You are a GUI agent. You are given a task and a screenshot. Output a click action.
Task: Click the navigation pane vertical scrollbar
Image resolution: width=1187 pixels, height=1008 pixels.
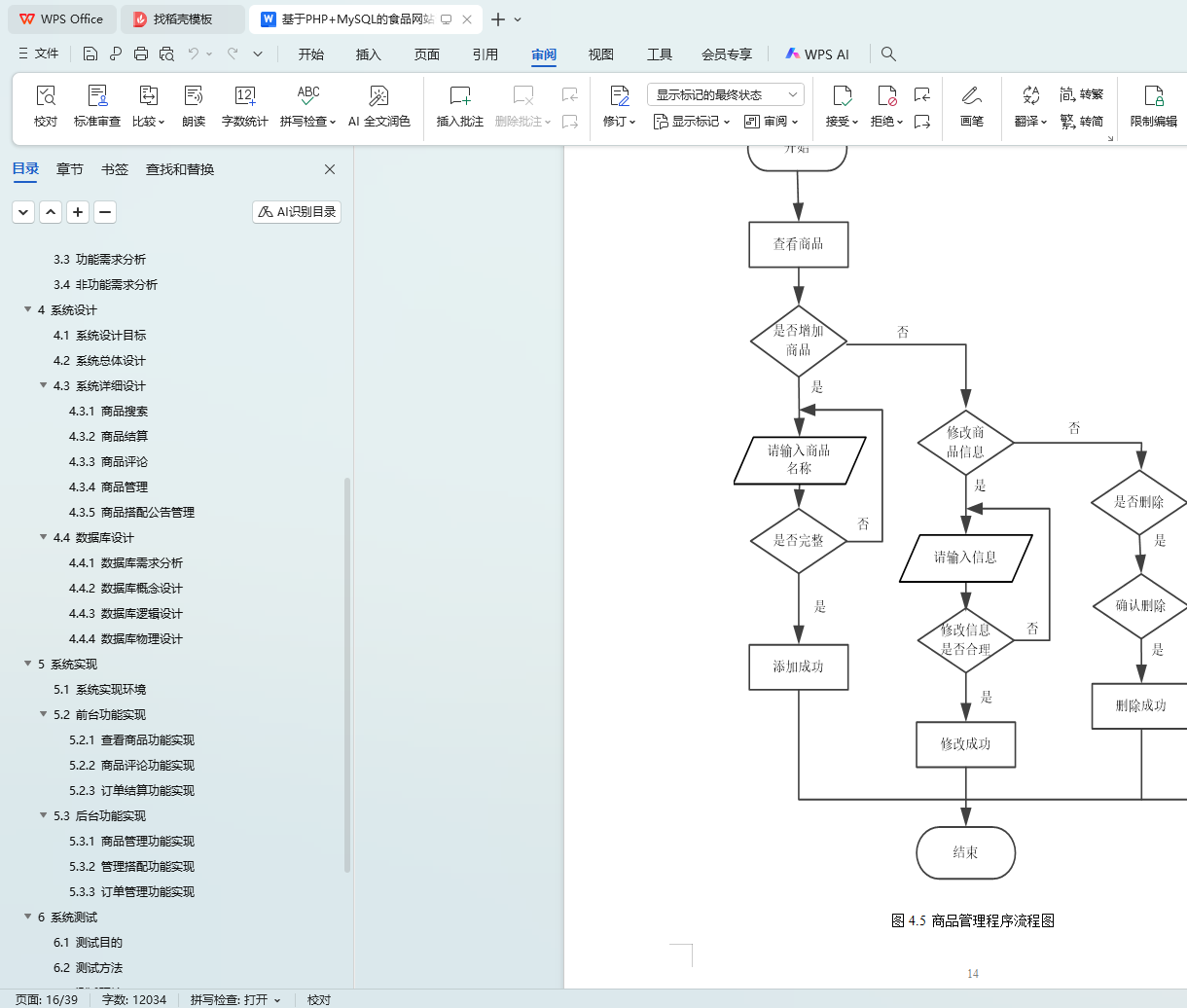point(347,671)
